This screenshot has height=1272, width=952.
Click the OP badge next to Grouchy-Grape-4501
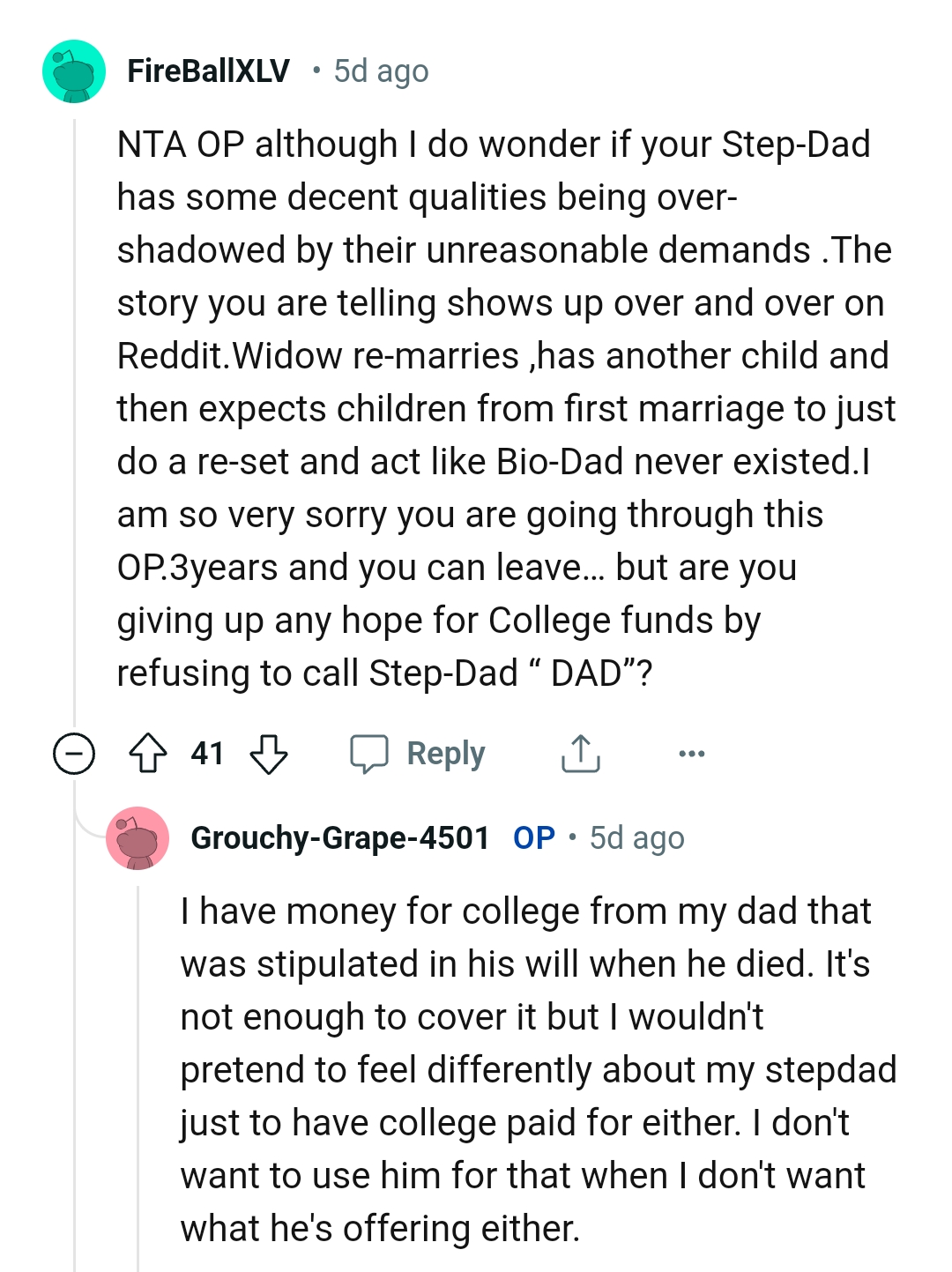tap(532, 838)
